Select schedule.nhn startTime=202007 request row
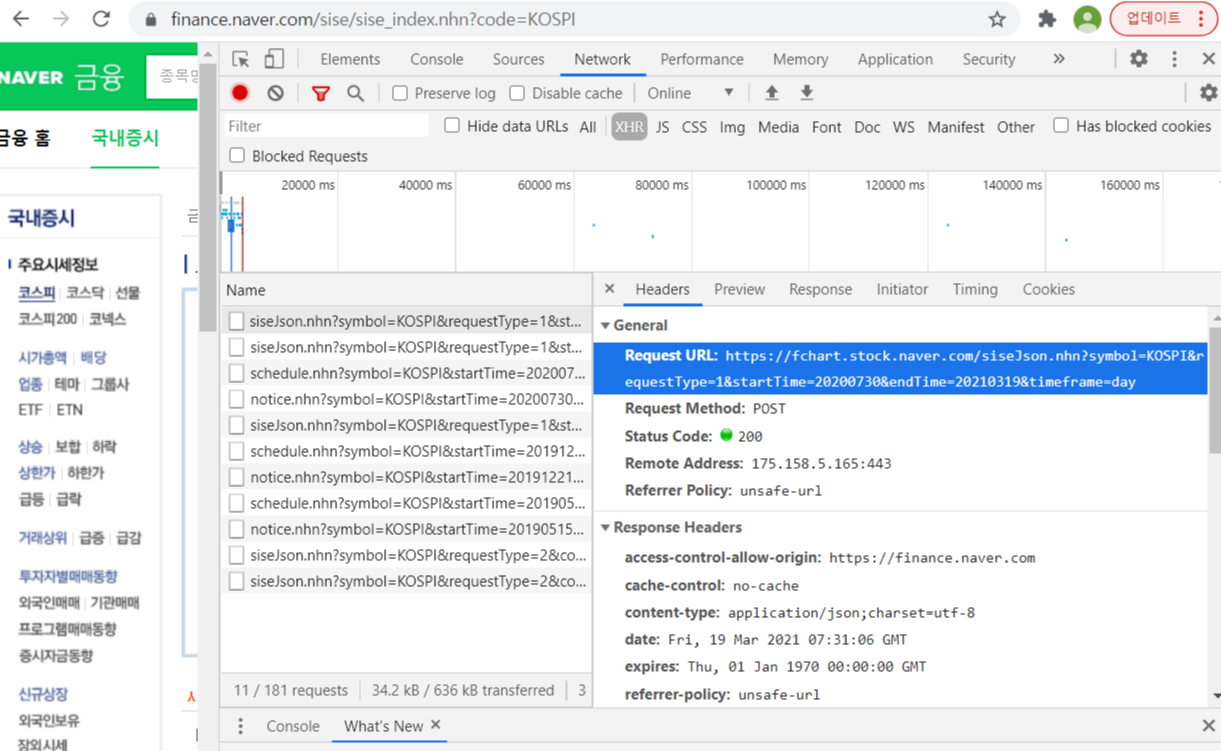Viewport: 1221px width, 751px height. point(406,373)
